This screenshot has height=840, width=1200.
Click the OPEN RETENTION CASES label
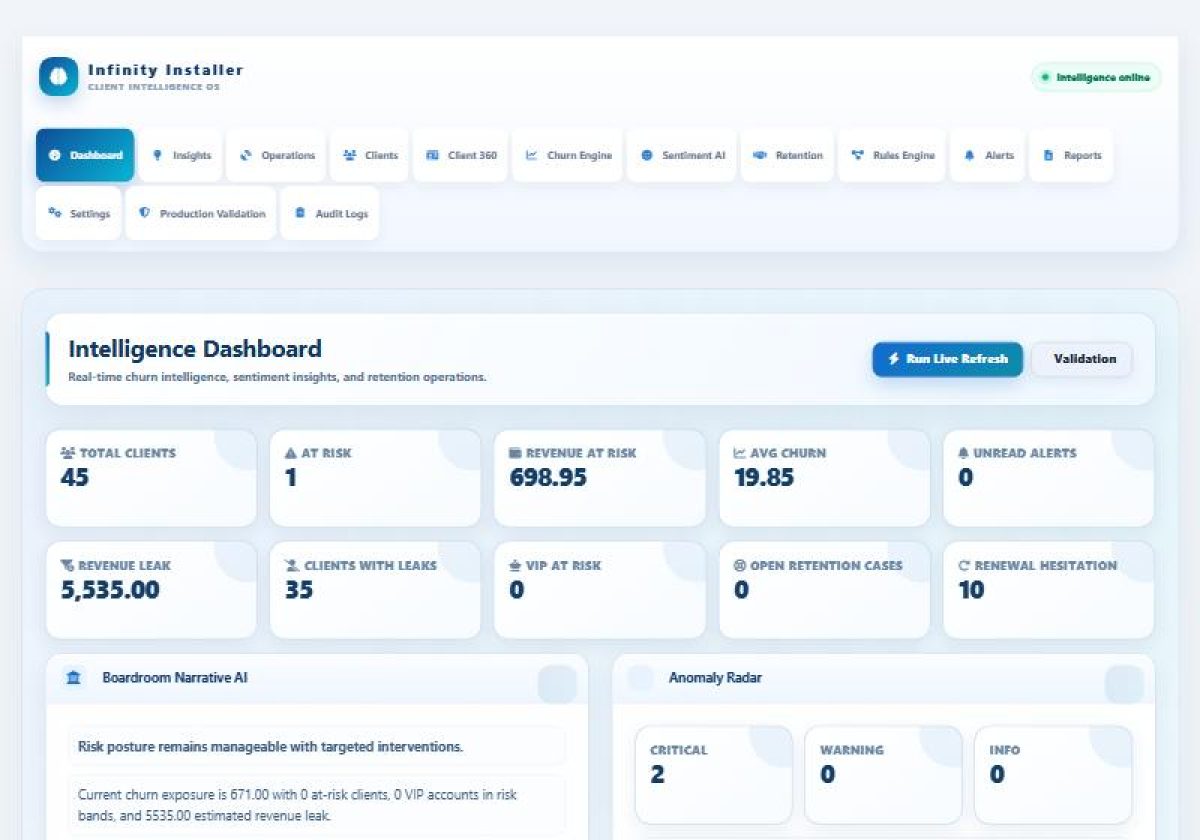(x=826, y=565)
